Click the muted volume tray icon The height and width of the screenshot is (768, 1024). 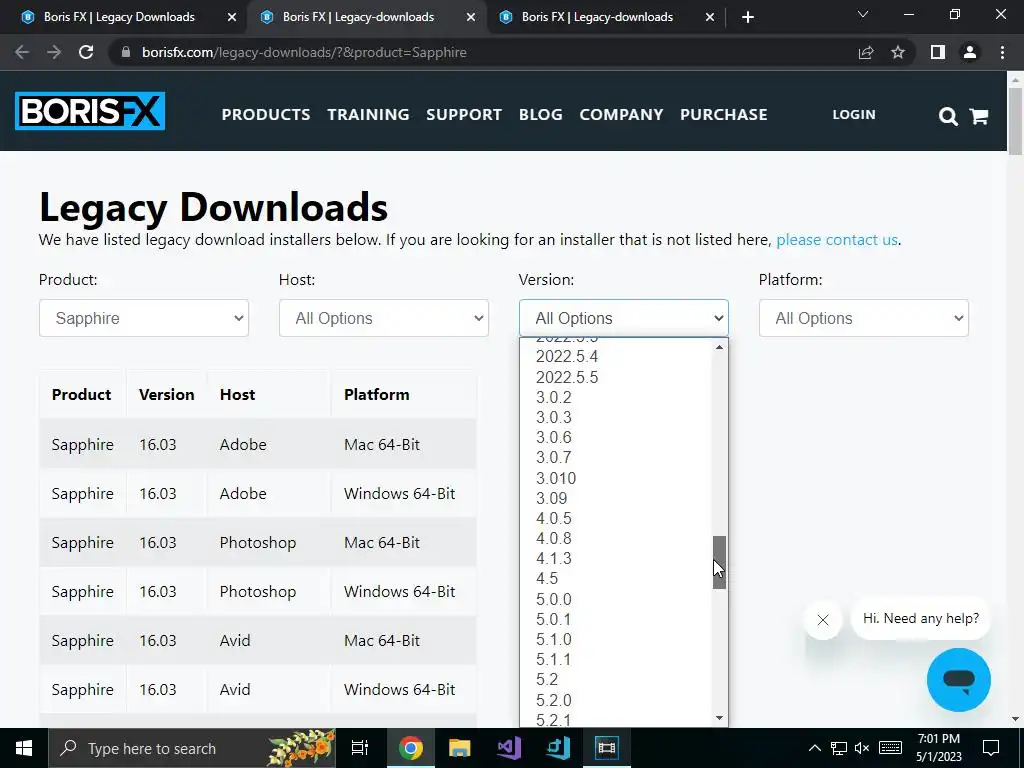pos(862,748)
